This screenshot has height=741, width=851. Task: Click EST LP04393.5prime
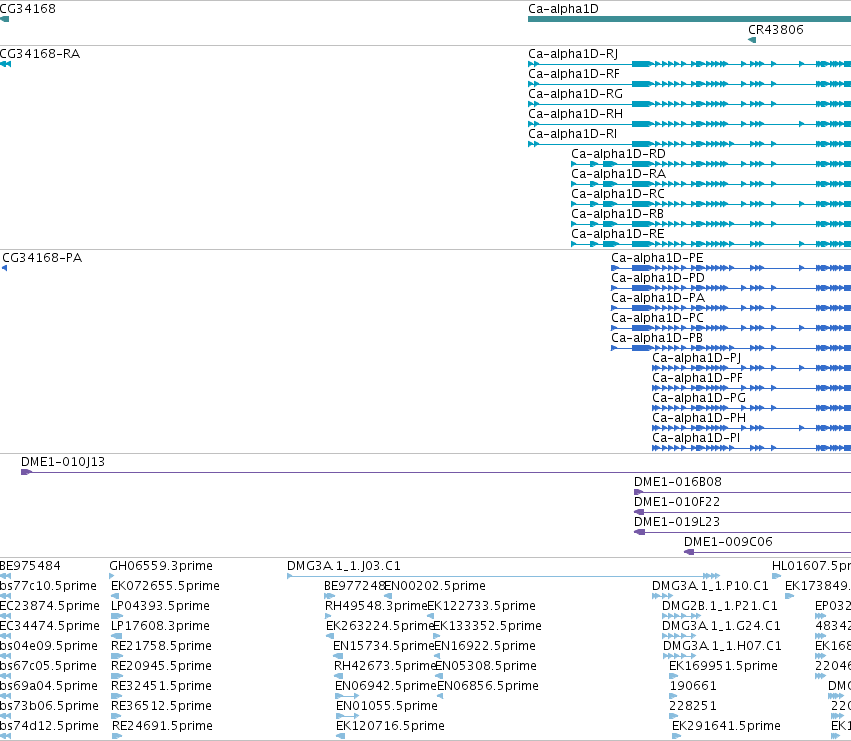160,606
